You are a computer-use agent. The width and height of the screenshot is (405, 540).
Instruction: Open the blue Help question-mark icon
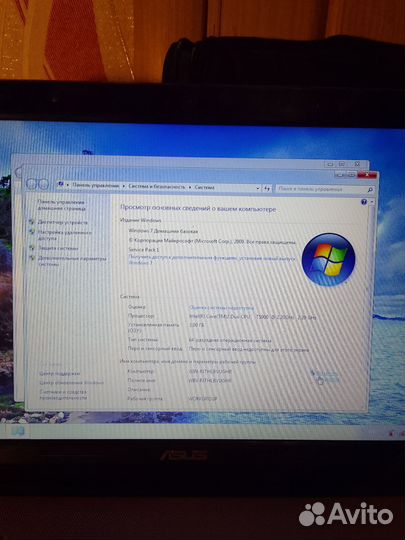click(x=364, y=202)
